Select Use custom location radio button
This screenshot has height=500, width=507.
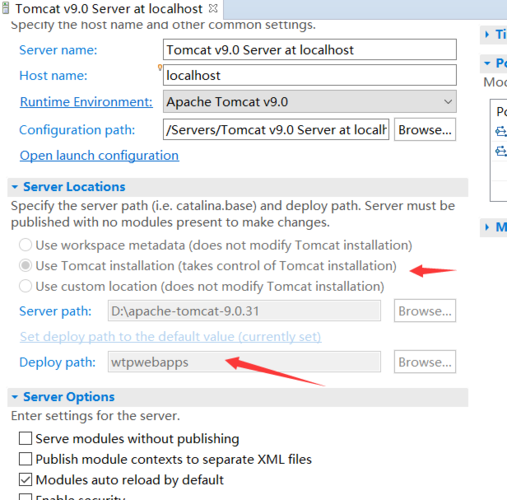(x=25, y=286)
